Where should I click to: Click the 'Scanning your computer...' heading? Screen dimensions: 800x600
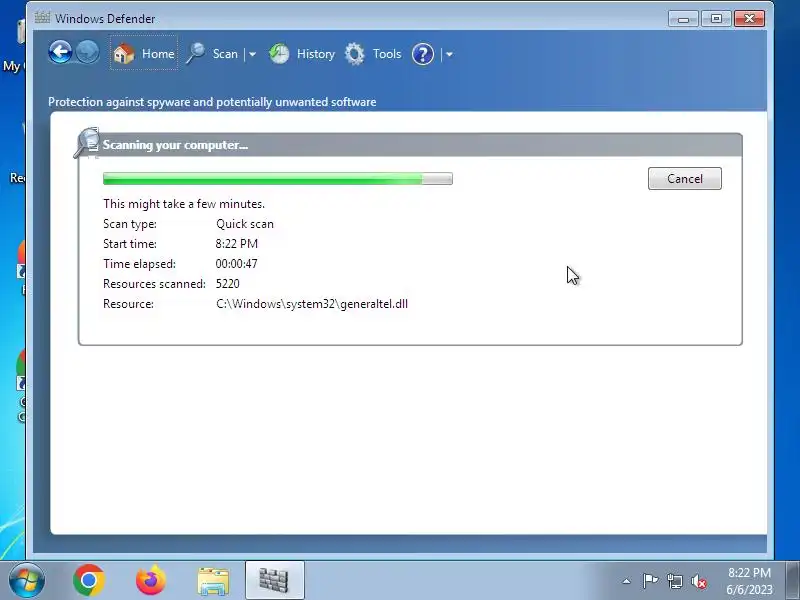175,145
